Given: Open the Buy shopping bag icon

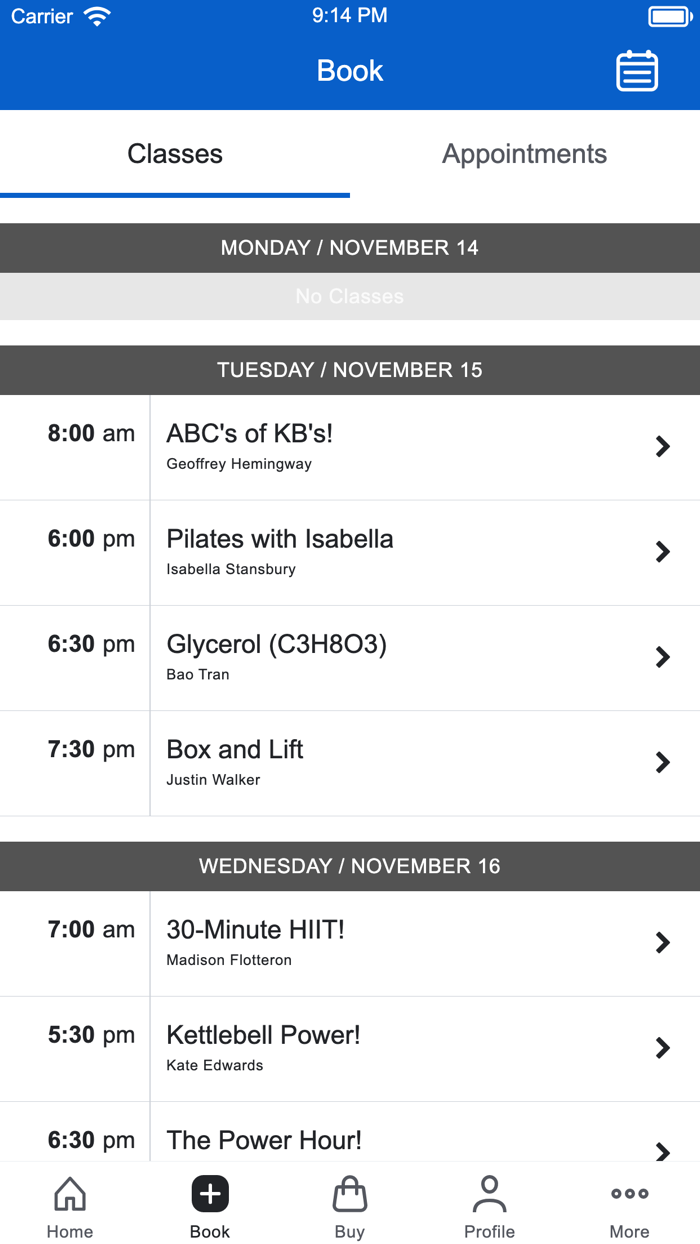Looking at the screenshot, I should click(x=350, y=1194).
